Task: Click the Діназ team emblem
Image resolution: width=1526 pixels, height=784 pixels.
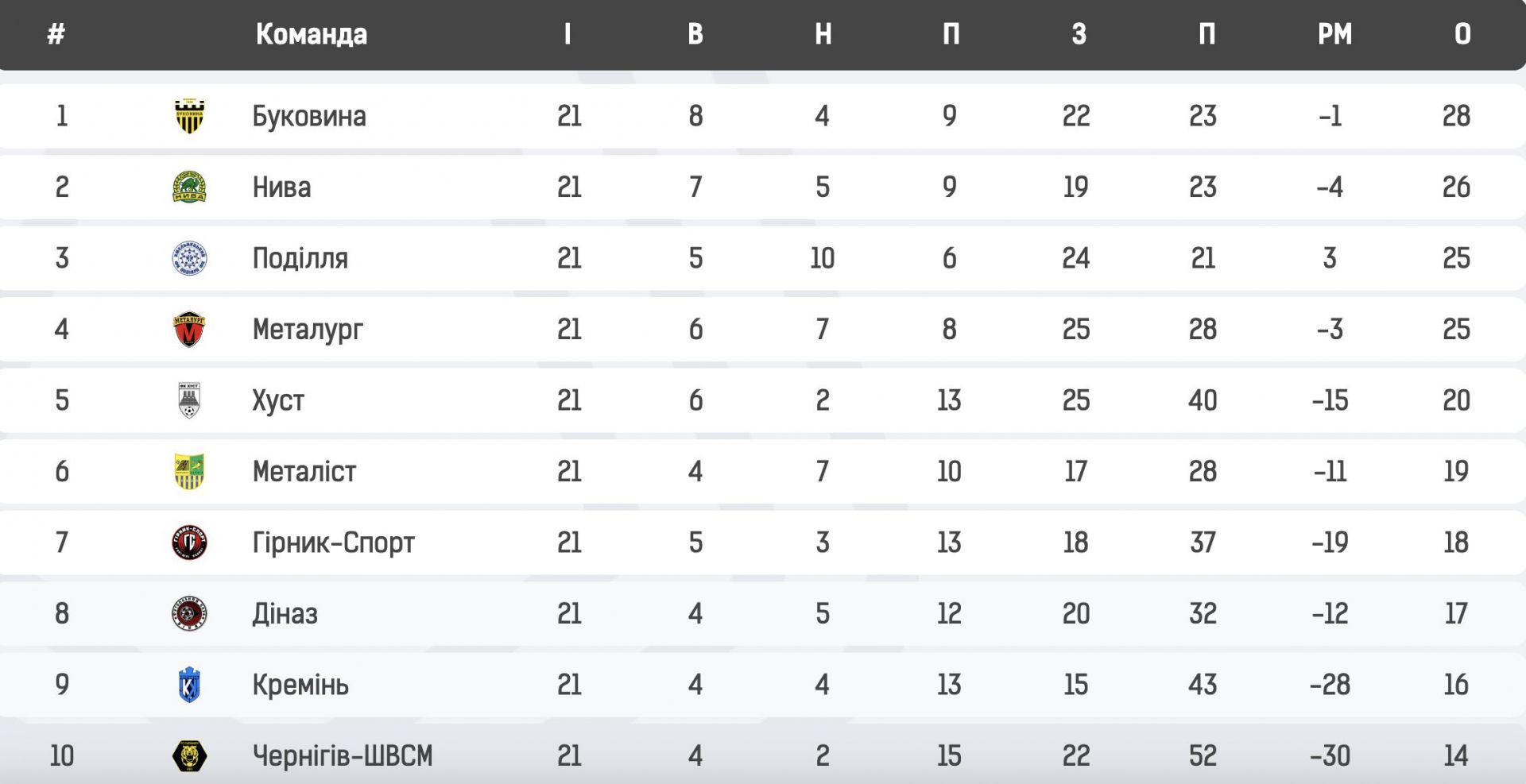Action: [x=189, y=614]
